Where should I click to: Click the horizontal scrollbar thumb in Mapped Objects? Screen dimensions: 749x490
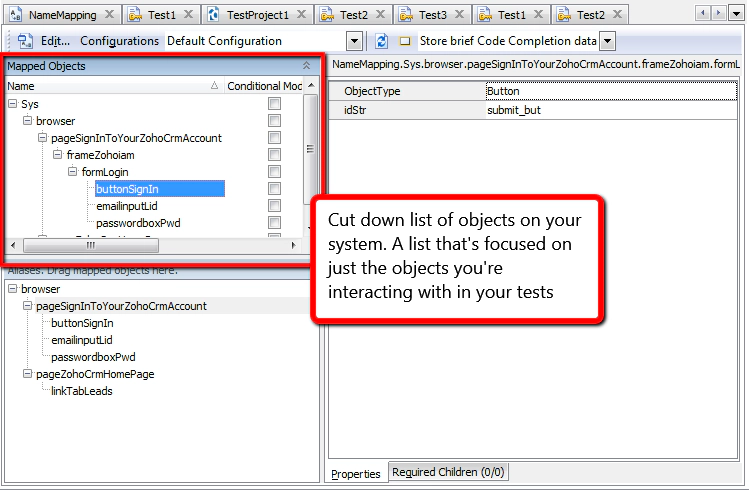(91, 245)
